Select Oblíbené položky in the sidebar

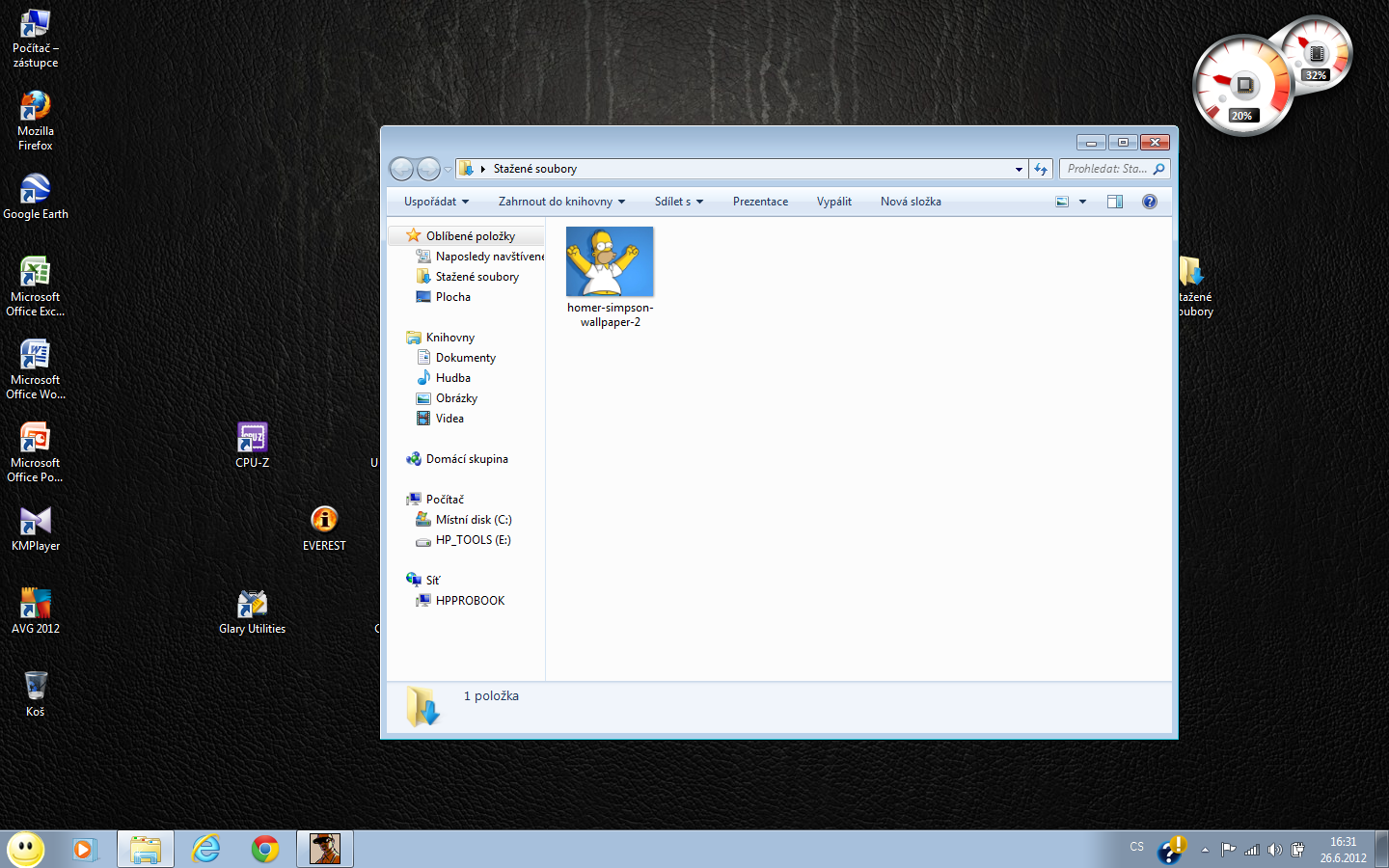pyautogui.click(x=466, y=235)
